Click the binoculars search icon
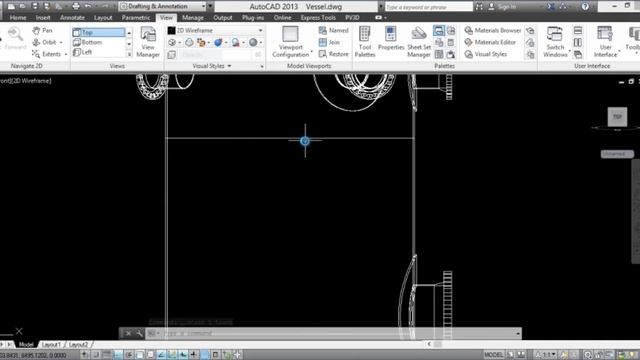Screen dimensions: 640x360 coord(479,7)
